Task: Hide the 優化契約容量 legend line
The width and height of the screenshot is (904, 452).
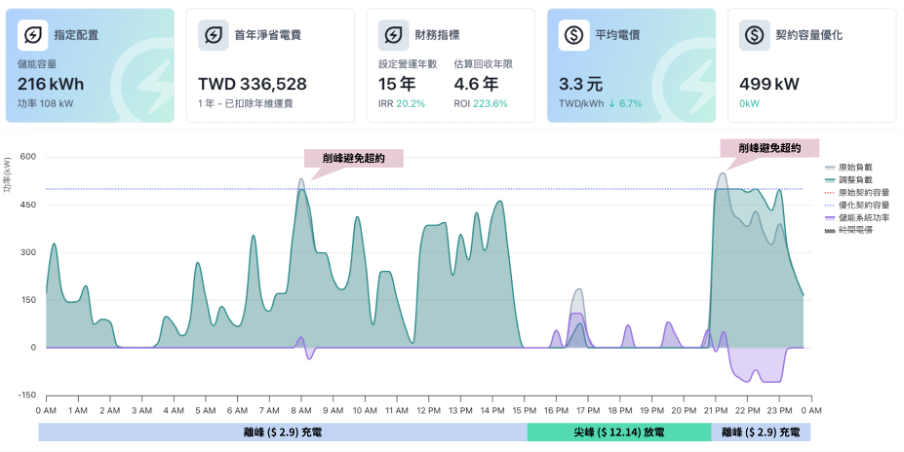Action: [857, 205]
